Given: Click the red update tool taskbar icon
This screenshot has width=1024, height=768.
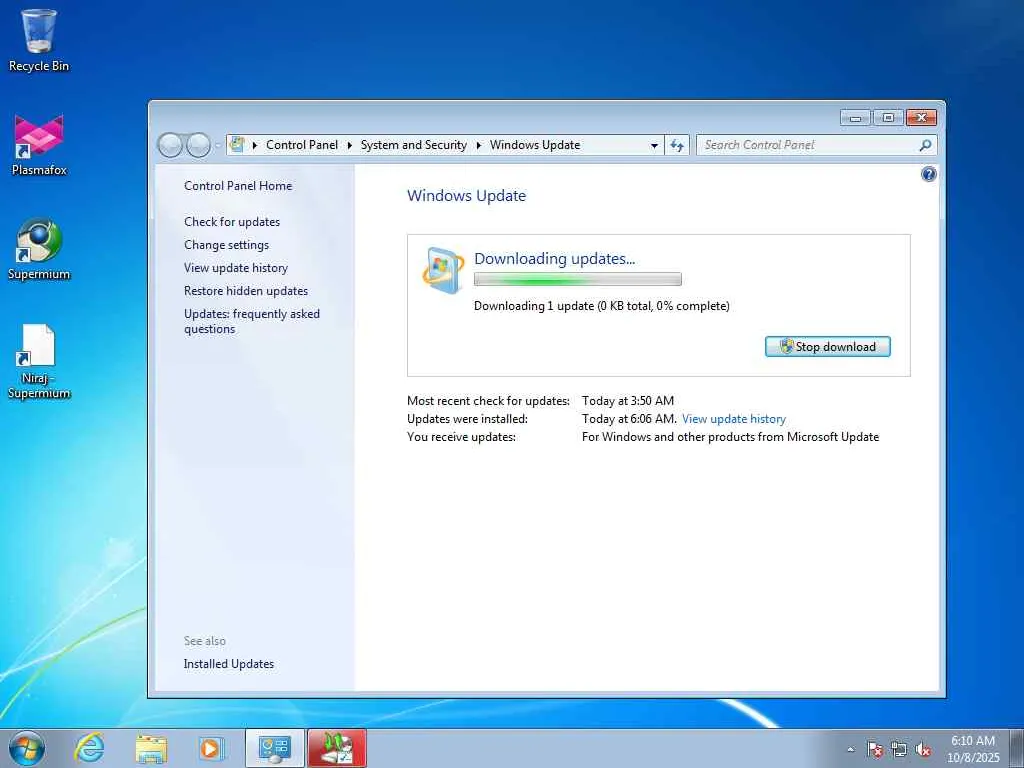Looking at the screenshot, I should [337, 748].
